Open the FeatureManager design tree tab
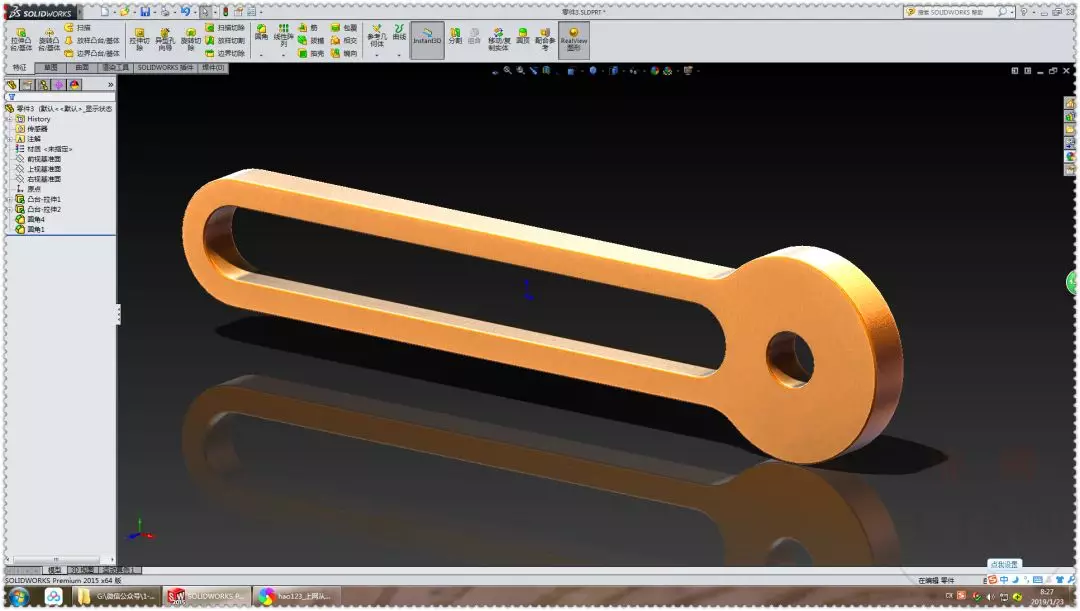 click(12, 85)
